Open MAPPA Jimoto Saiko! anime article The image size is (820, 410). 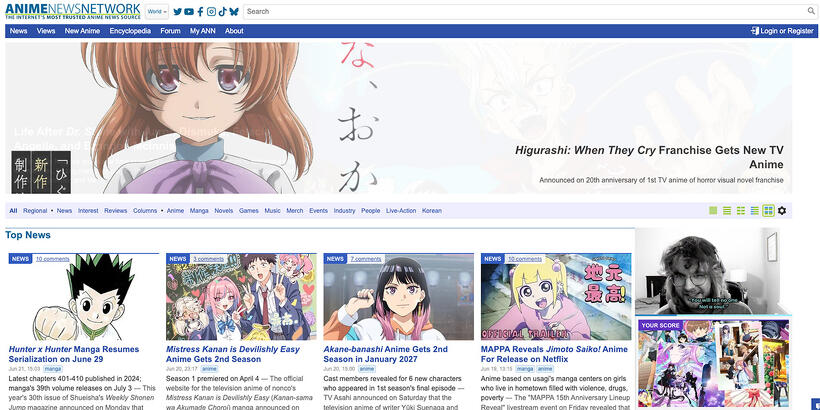[x=554, y=354]
